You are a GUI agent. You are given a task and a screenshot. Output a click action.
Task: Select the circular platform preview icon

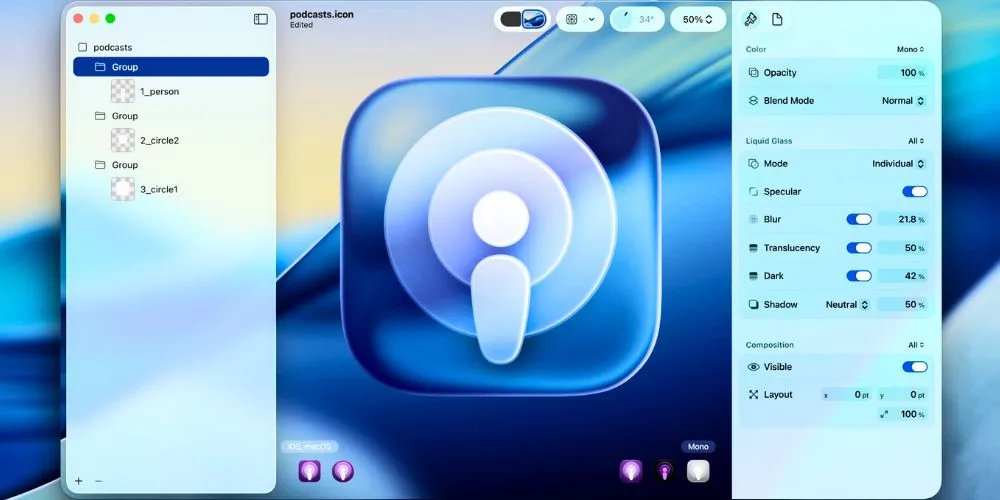coord(343,471)
